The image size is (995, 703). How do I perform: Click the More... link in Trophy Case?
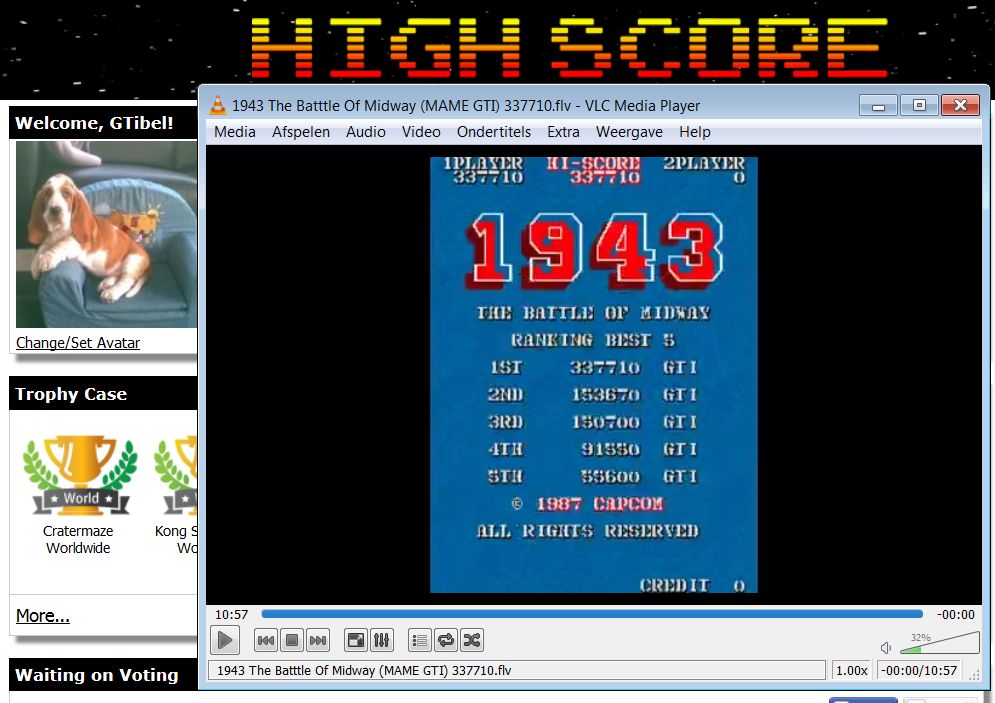point(43,616)
